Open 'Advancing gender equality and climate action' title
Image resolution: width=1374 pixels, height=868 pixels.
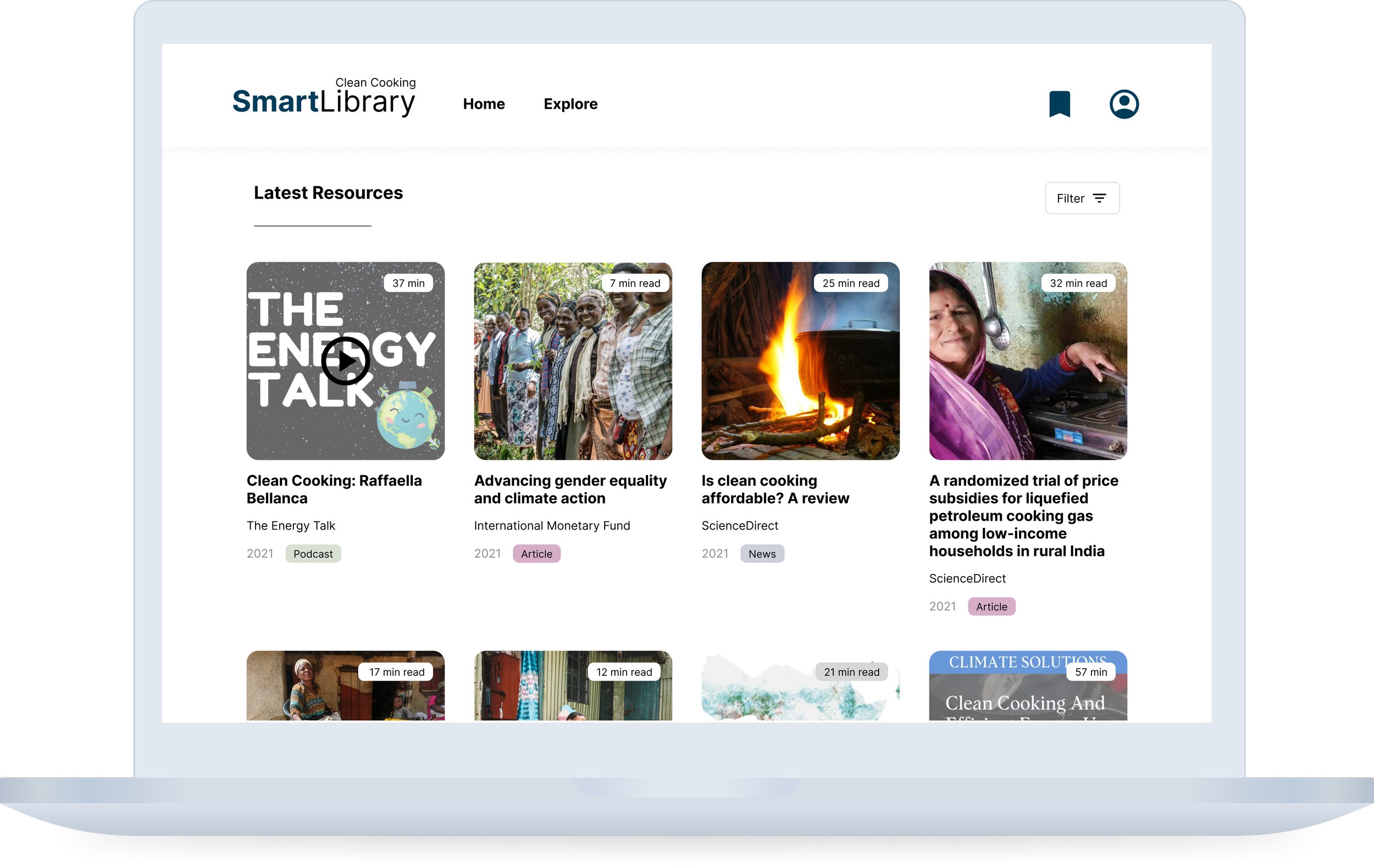[569, 489]
